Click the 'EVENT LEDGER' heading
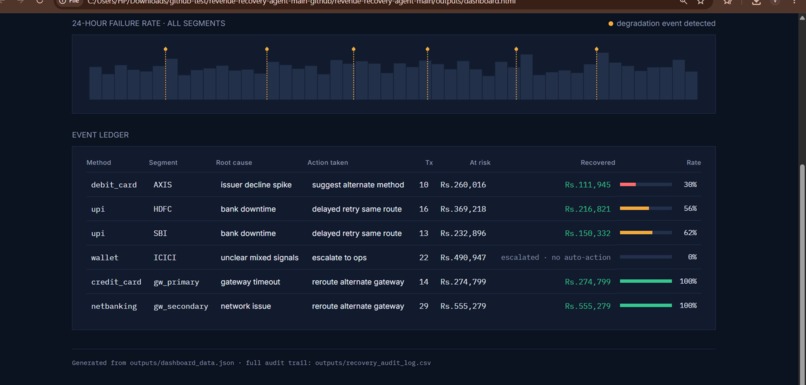This screenshot has width=806, height=385. coord(100,135)
